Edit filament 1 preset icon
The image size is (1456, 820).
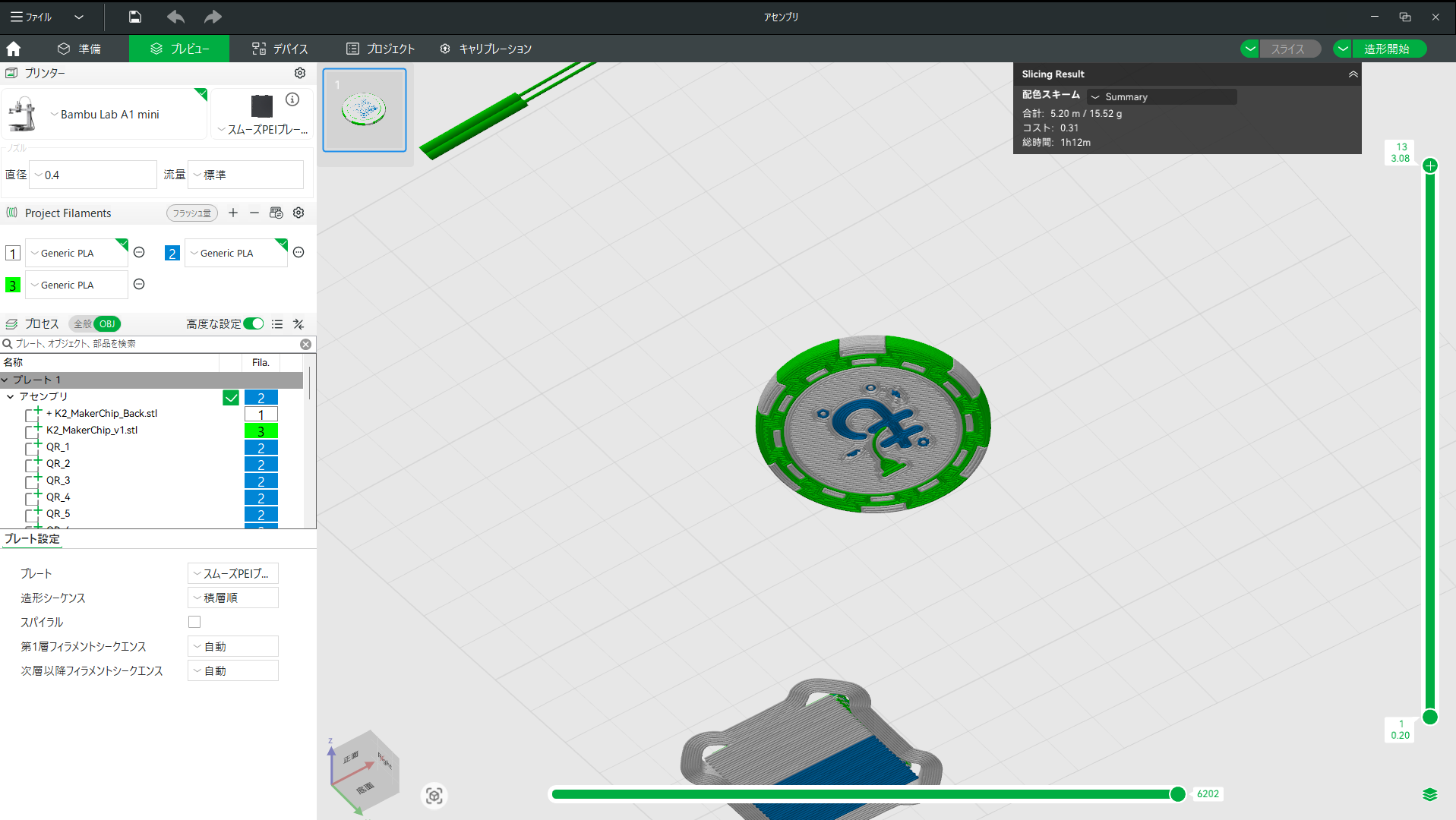[139, 252]
